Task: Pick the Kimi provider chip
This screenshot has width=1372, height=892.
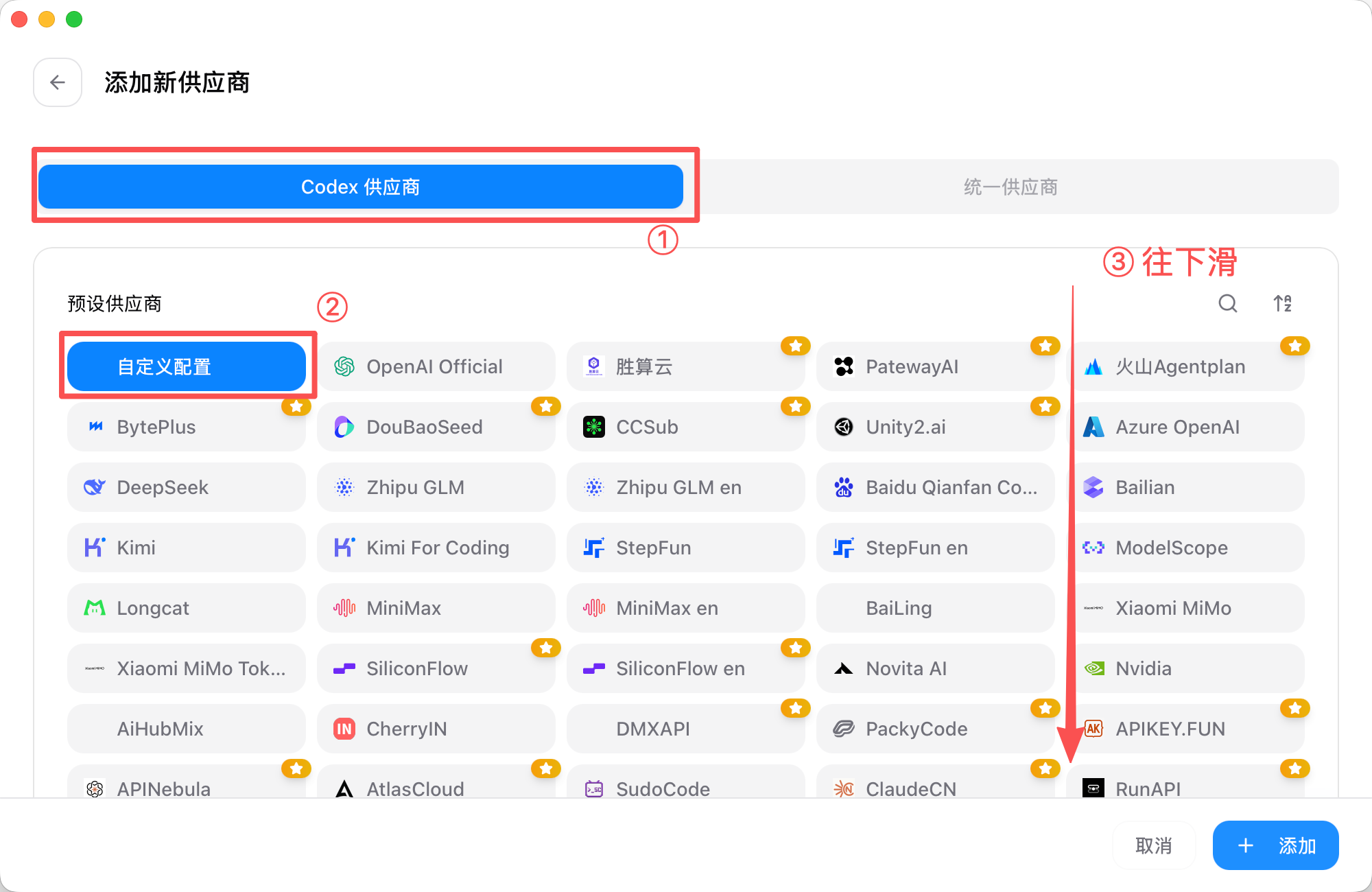Action: 187,548
